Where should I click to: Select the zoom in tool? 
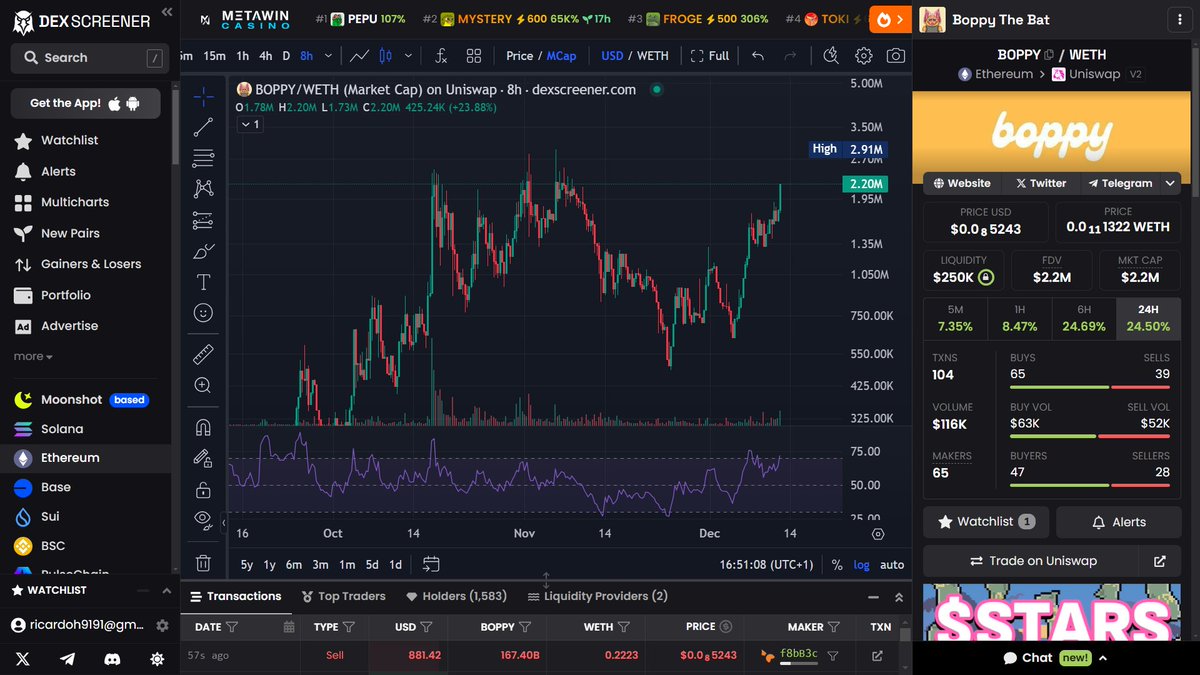[x=203, y=385]
